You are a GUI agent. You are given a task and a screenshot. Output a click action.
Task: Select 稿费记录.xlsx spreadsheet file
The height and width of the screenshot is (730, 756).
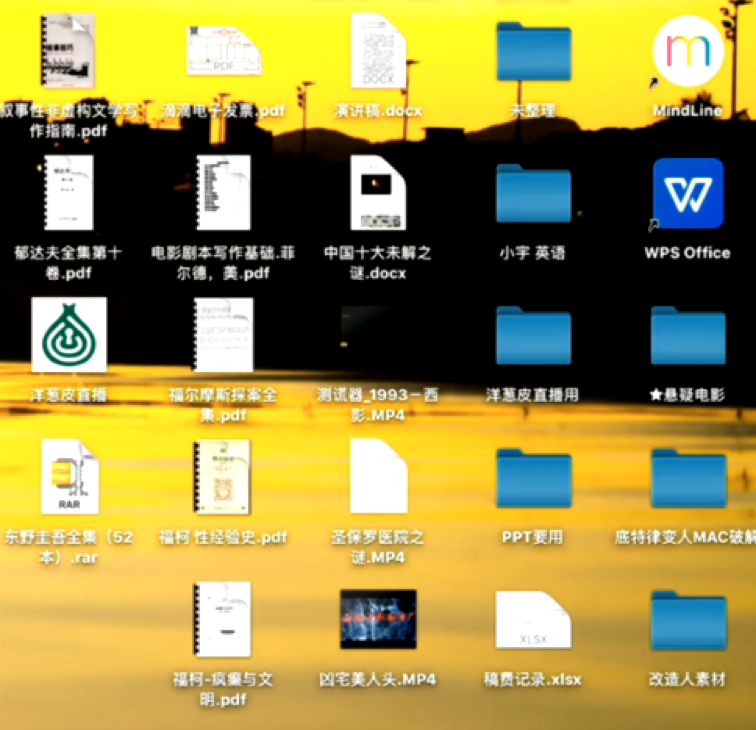[x=533, y=622]
